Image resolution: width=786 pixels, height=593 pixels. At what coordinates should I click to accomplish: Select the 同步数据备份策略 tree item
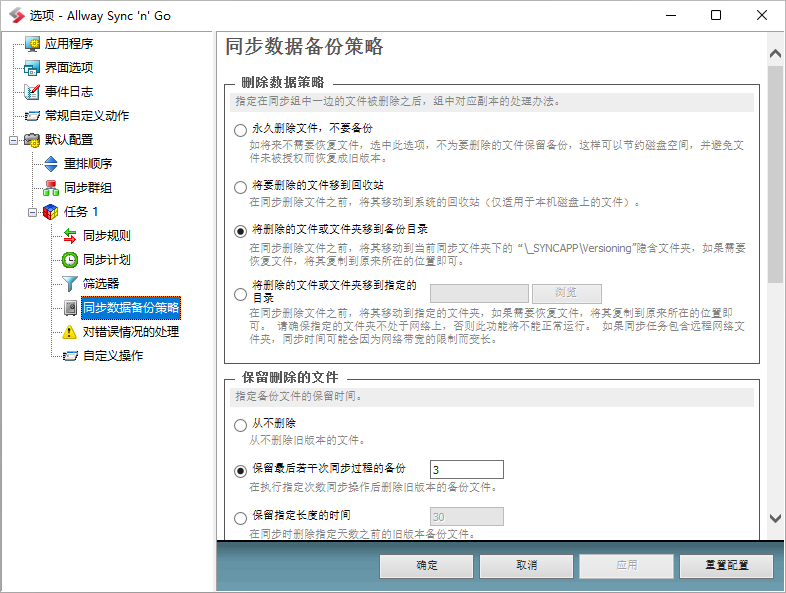click(131, 308)
